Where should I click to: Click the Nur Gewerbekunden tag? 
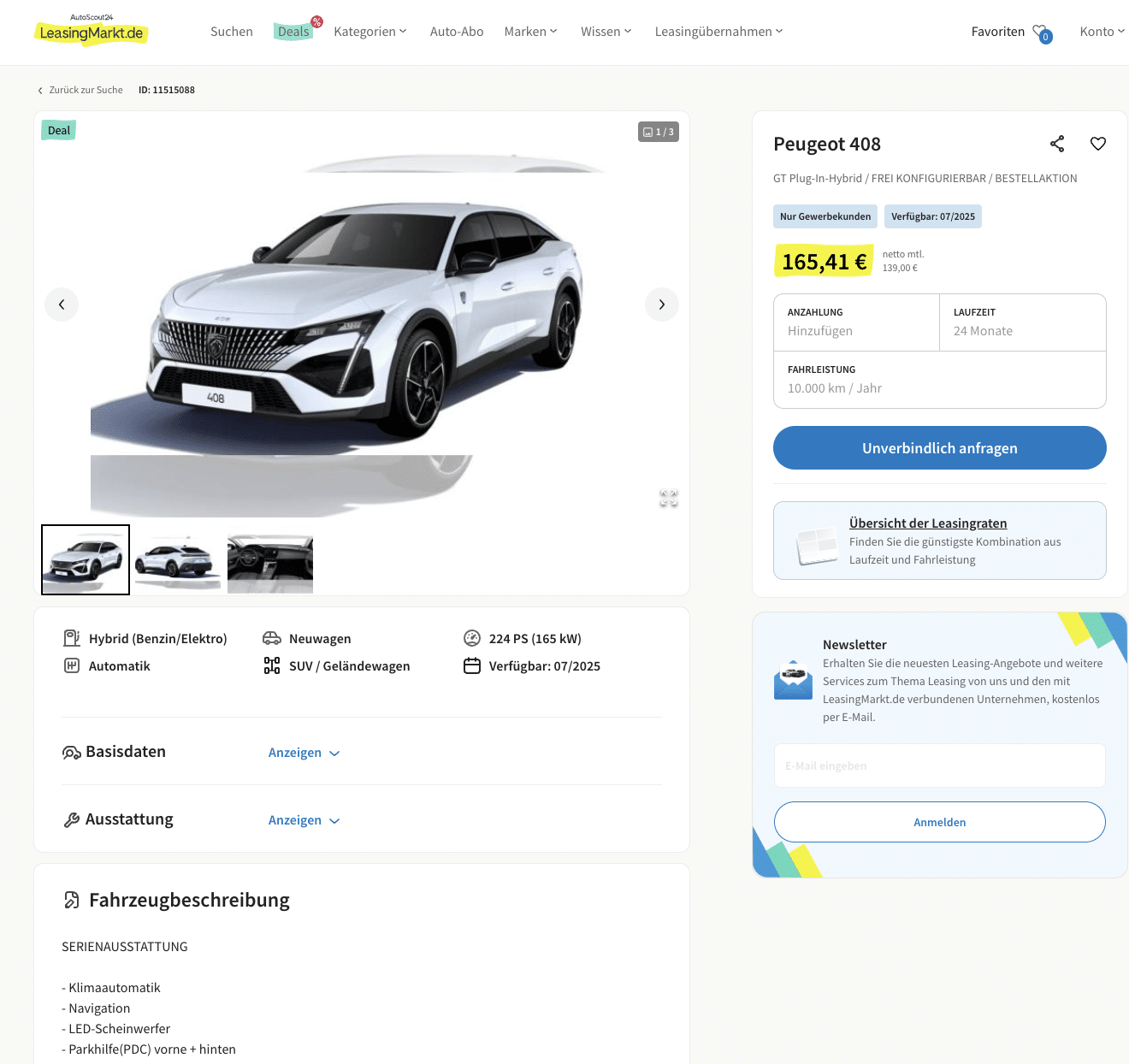[825, 216]
